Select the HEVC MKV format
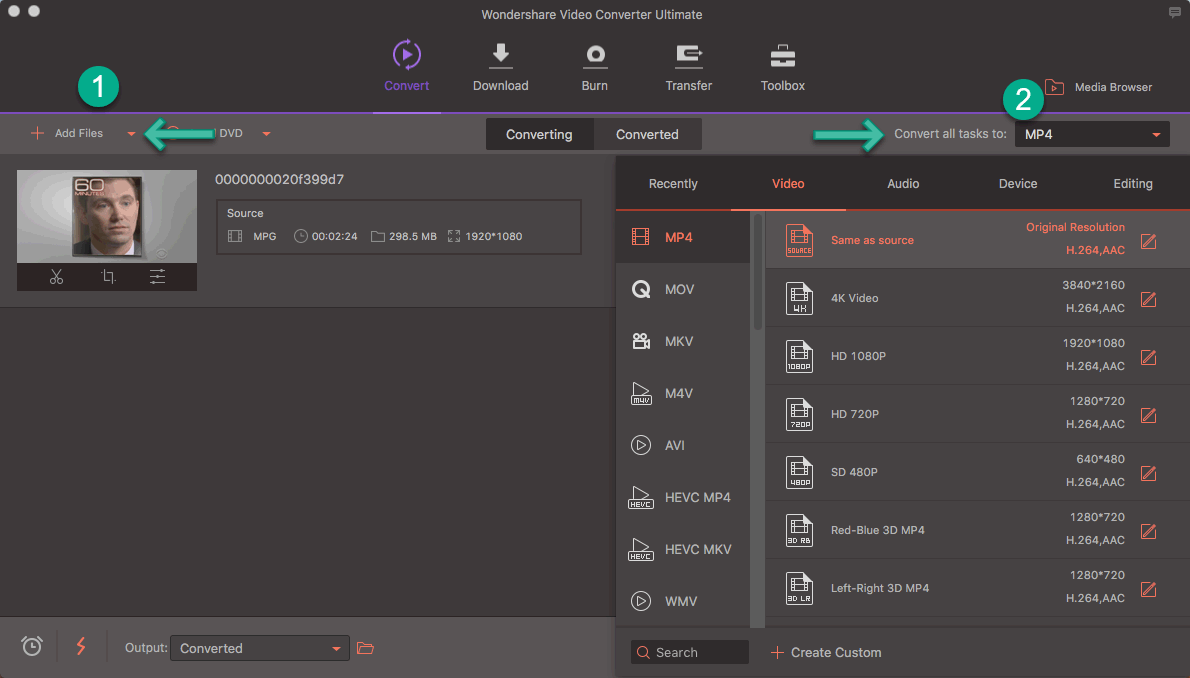 [x=683, y=549]
